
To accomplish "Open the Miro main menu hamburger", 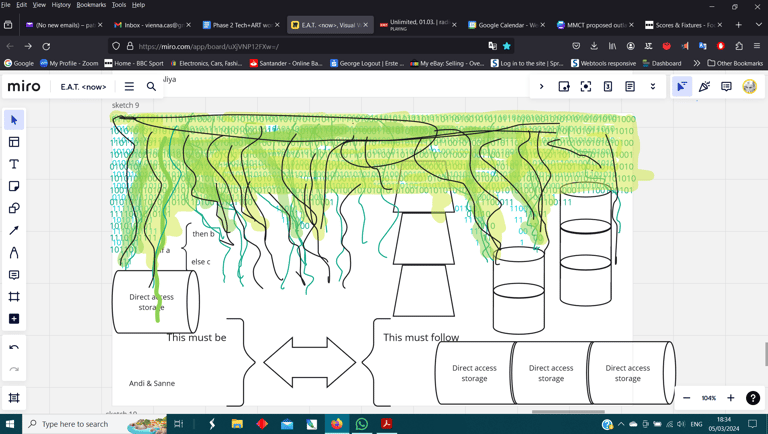I will (129, 87).
